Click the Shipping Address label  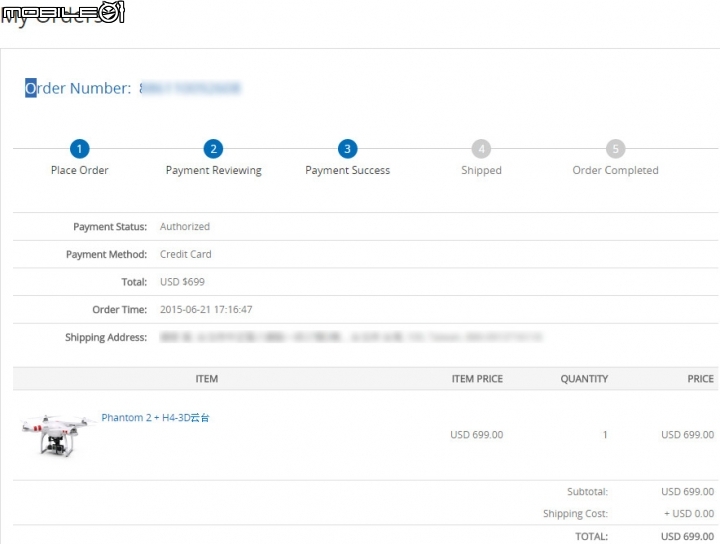[x=106, y=337]
